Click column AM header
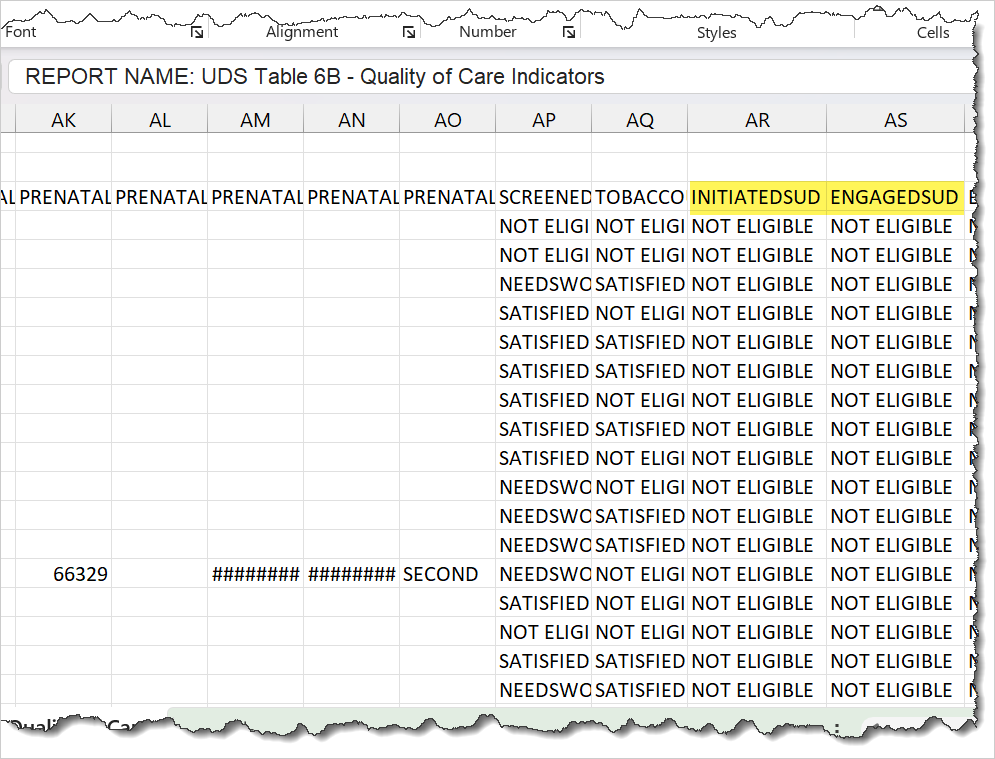Viewport: 995px width, 759px height. click(x=255, y=120)
